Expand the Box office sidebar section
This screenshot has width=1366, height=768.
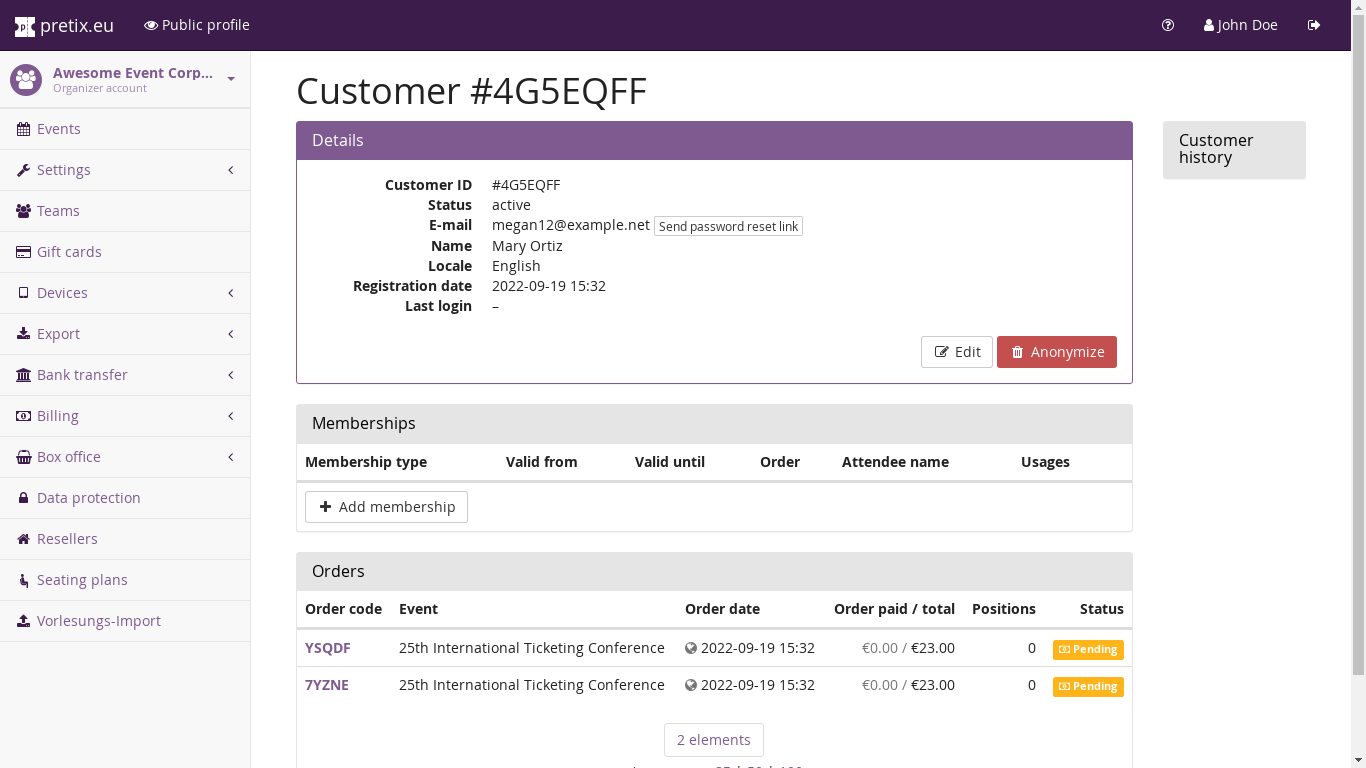(x=125, y=457)
